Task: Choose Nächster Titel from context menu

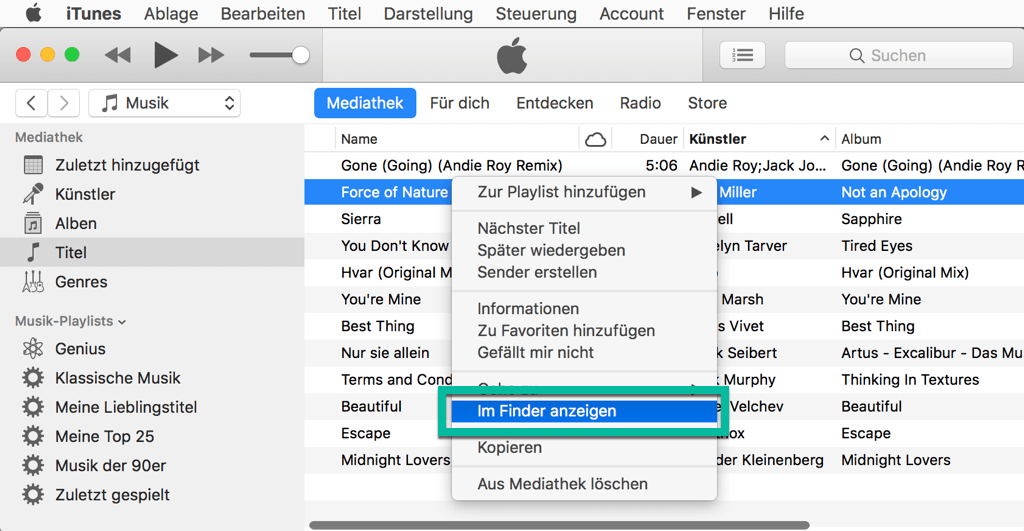Action: click(x=584, y=229)
